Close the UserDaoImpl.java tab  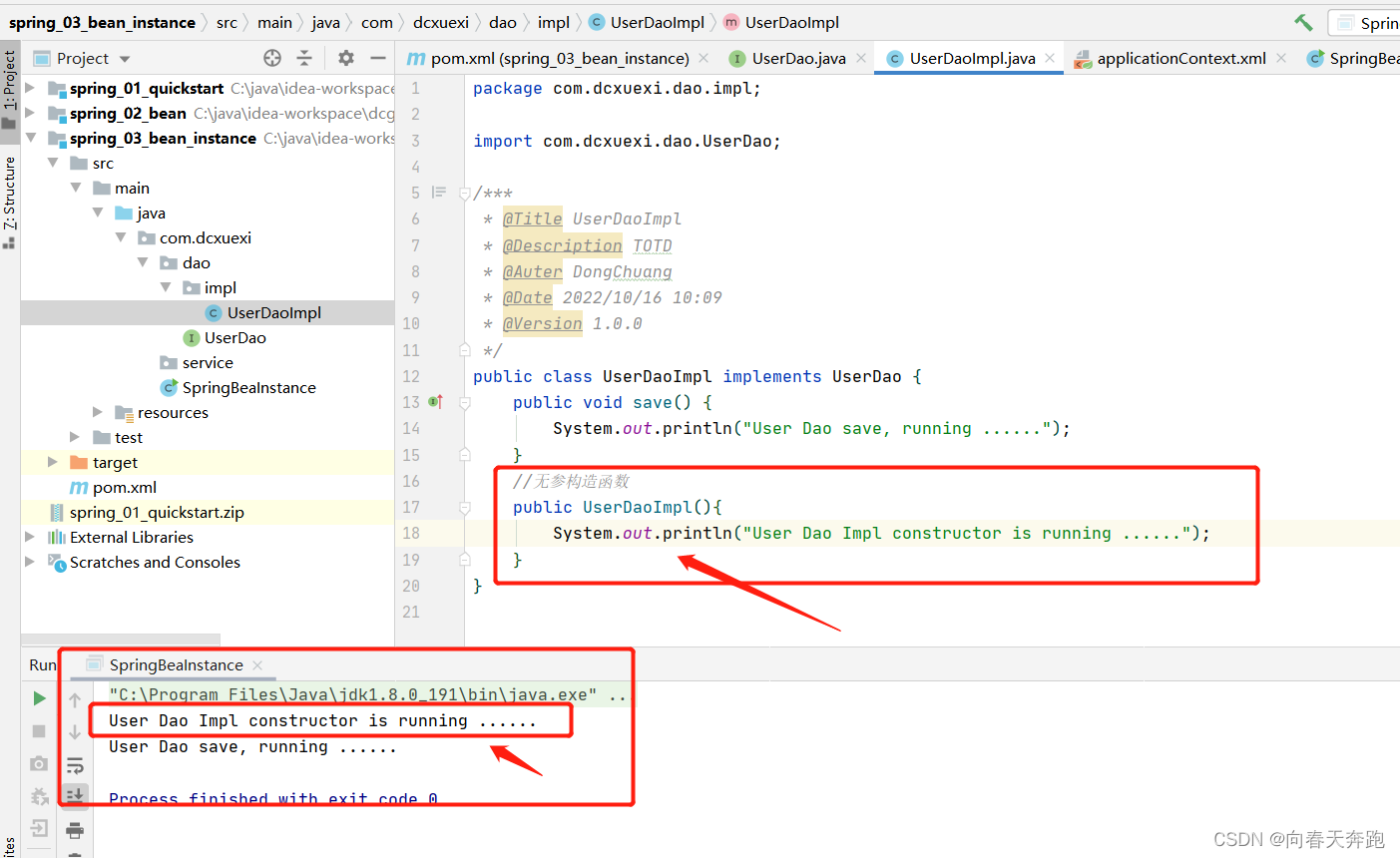coord(1050,58)
